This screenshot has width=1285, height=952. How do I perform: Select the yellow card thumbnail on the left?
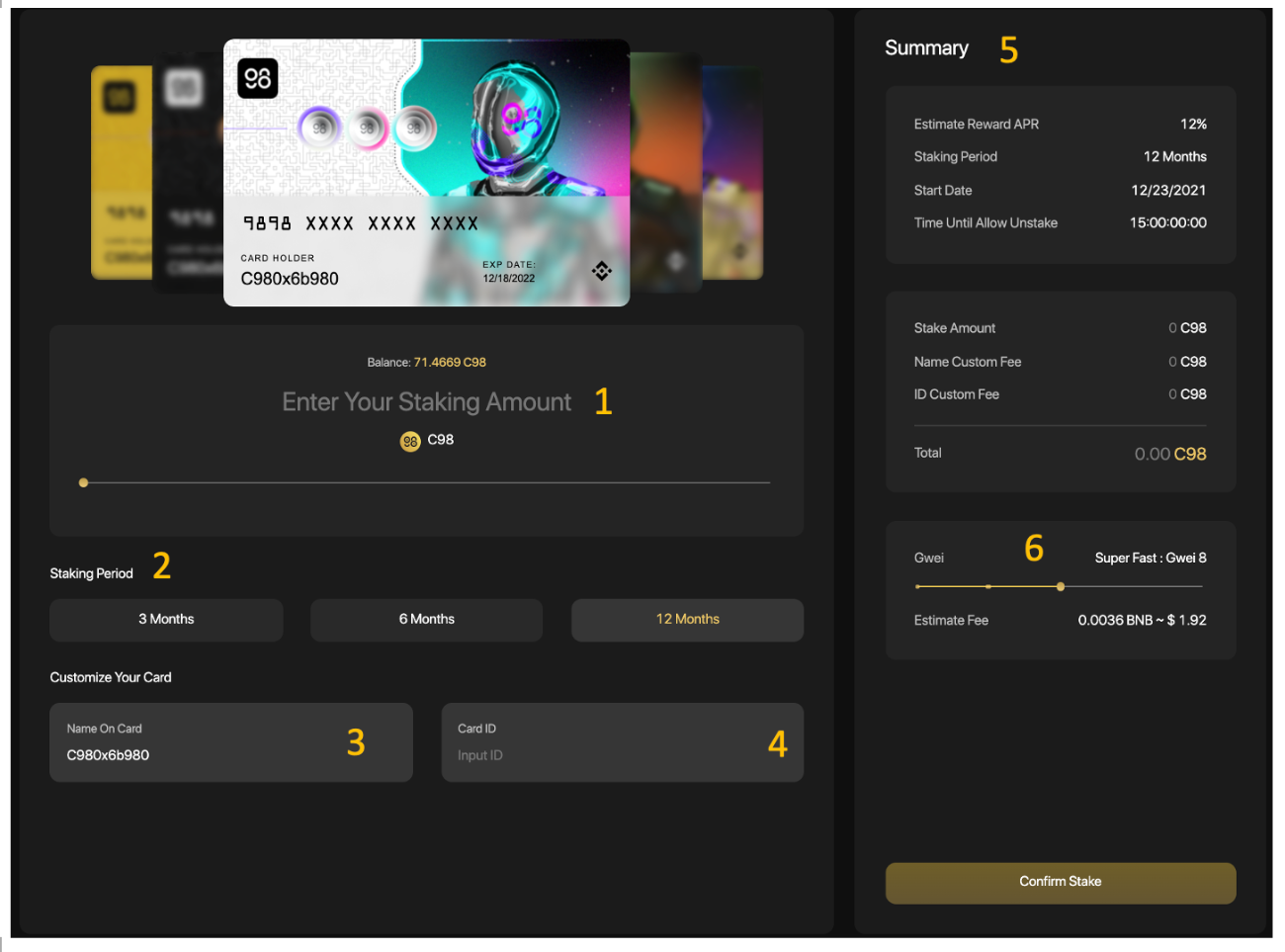tap(121, 173)
